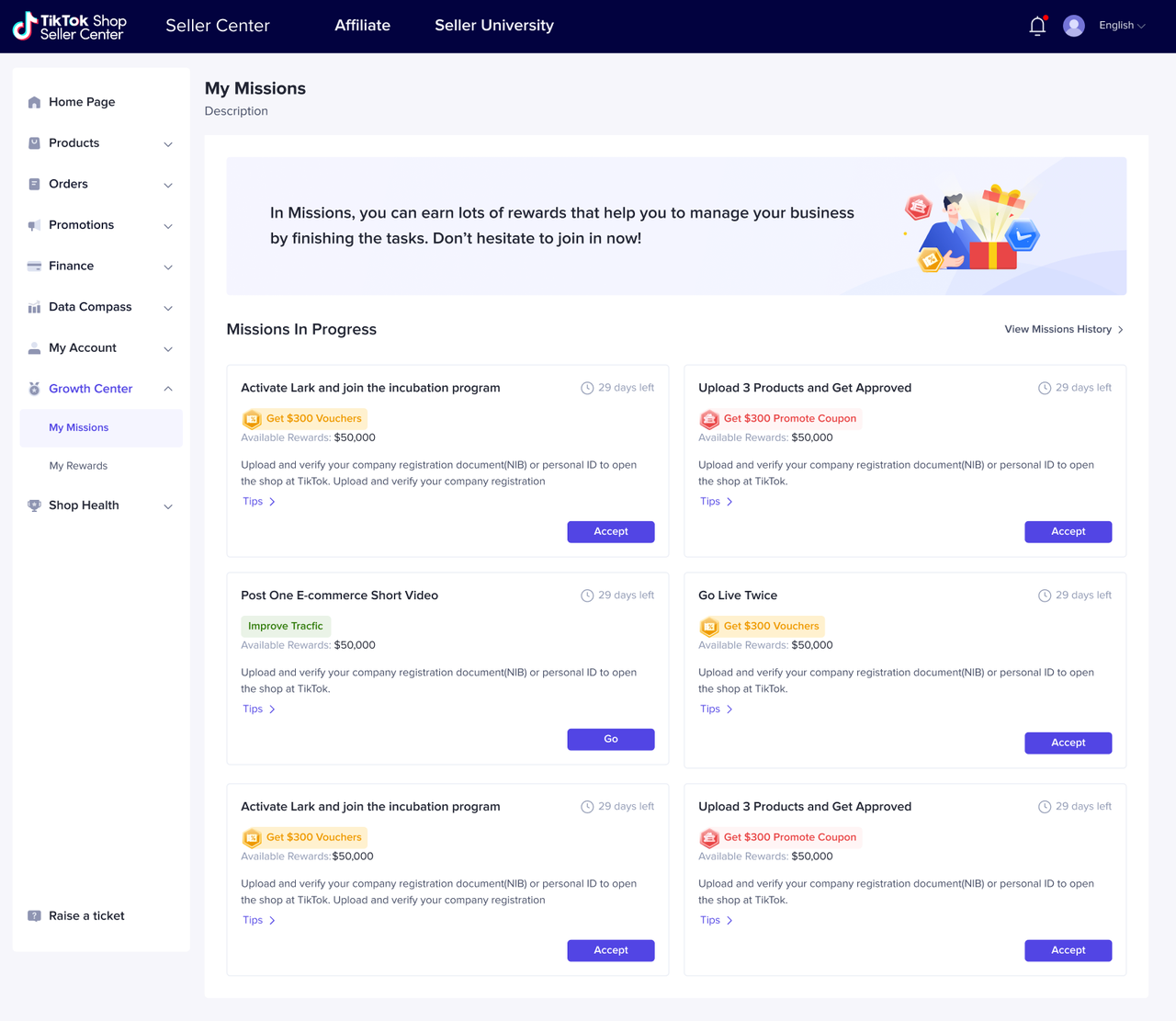Open Tips in the upper Activate Lark card
The height and width of the screenshot is (1021, 1176).
(x=259, y=502)
